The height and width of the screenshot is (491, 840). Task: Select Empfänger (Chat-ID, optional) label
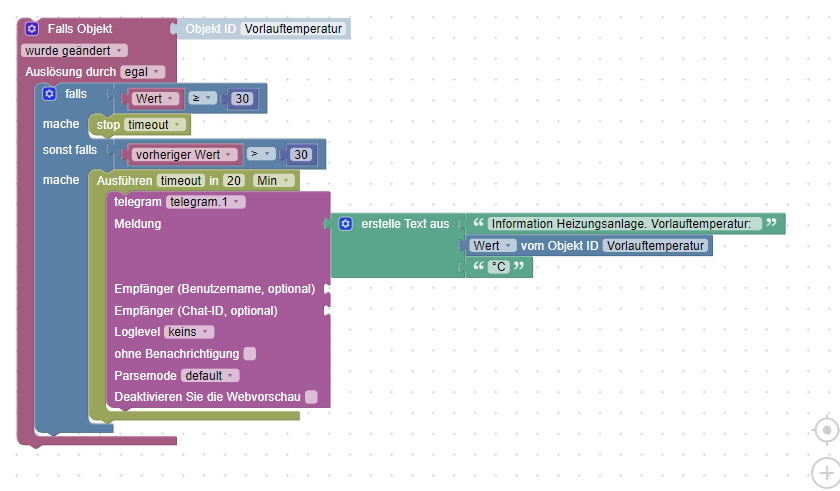point(196,311)
